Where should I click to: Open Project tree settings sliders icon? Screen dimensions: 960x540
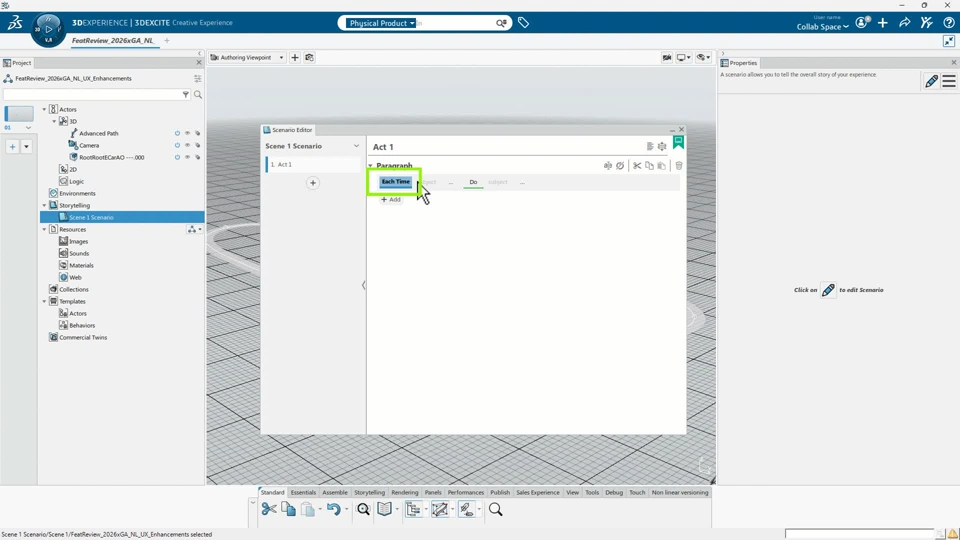[198, 78]
